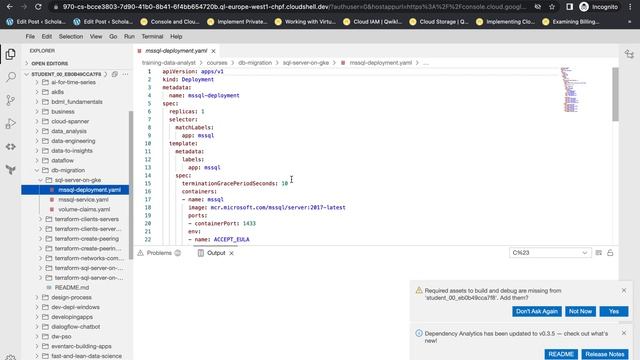Screen dimensions: 640x360
Task: Click the editor vertical scrollbar
Action: tap(615, 95)
